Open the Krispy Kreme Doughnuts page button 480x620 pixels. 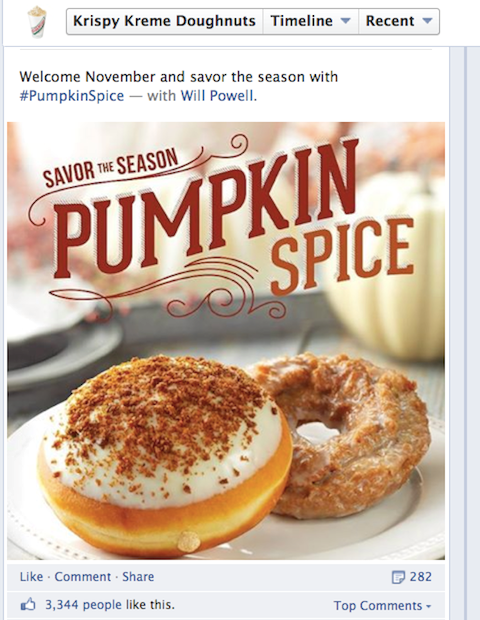coord(164,21)
